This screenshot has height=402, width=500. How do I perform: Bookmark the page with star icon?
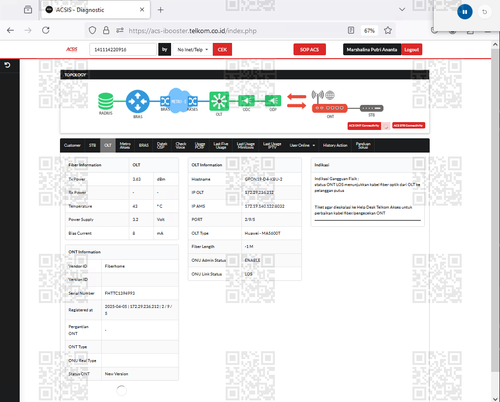(x=388, y=30)
